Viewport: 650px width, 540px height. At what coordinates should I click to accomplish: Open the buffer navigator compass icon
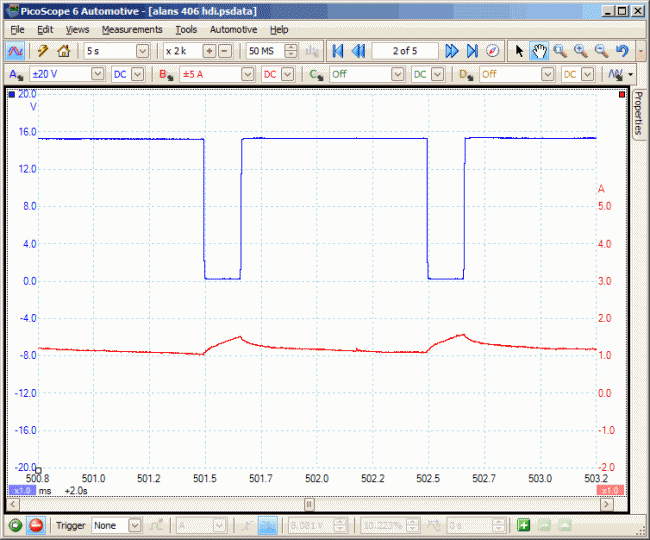(x=492, y=51)
